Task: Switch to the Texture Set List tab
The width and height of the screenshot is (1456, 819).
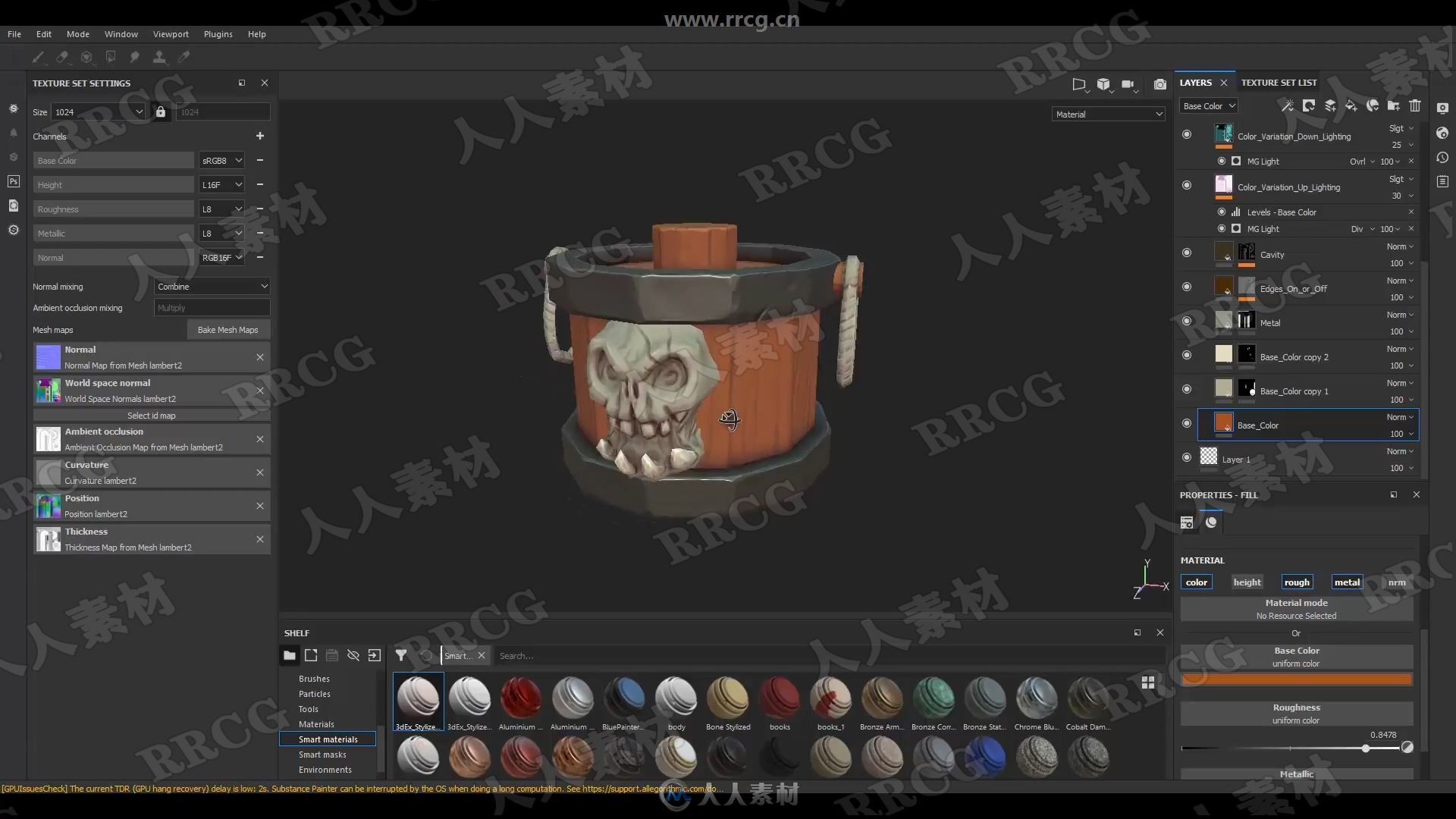Action: 1279,83
